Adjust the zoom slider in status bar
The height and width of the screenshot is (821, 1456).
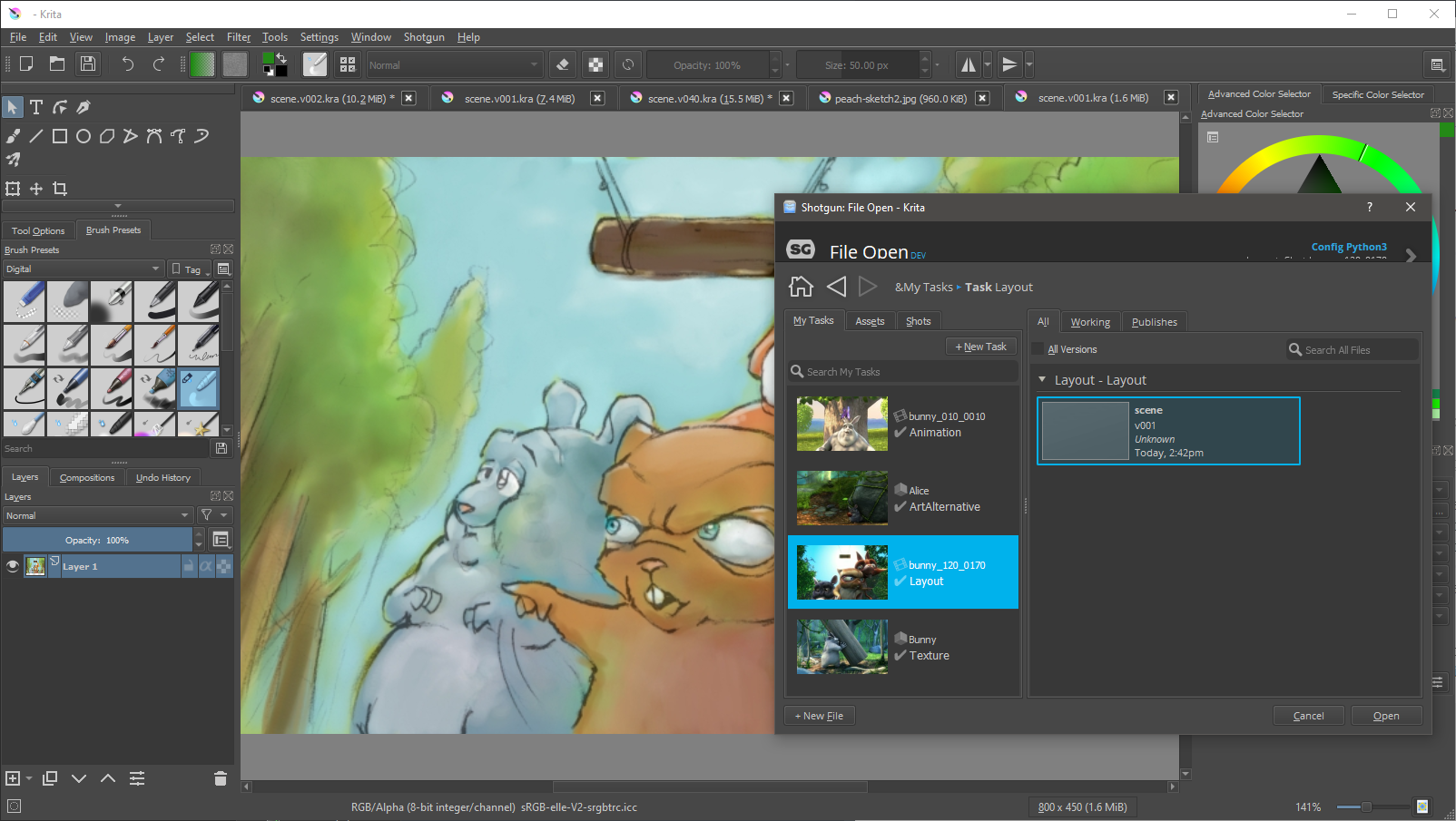click(x=1371, y=806)
